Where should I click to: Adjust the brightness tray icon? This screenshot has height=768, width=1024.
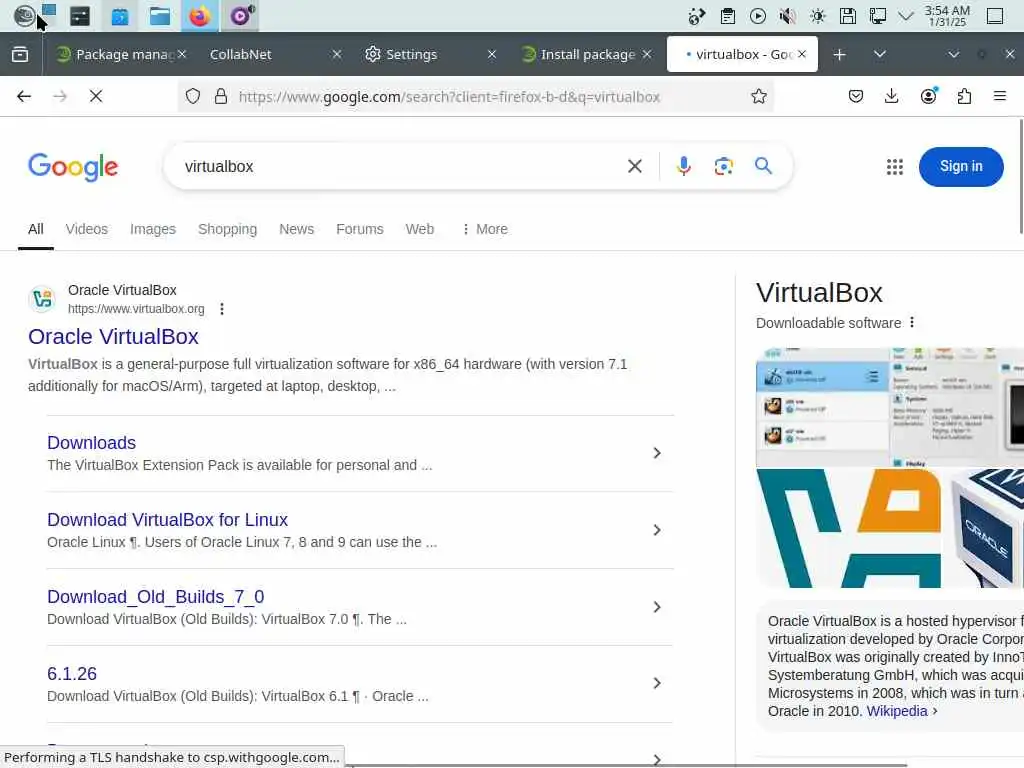[818, 16]
